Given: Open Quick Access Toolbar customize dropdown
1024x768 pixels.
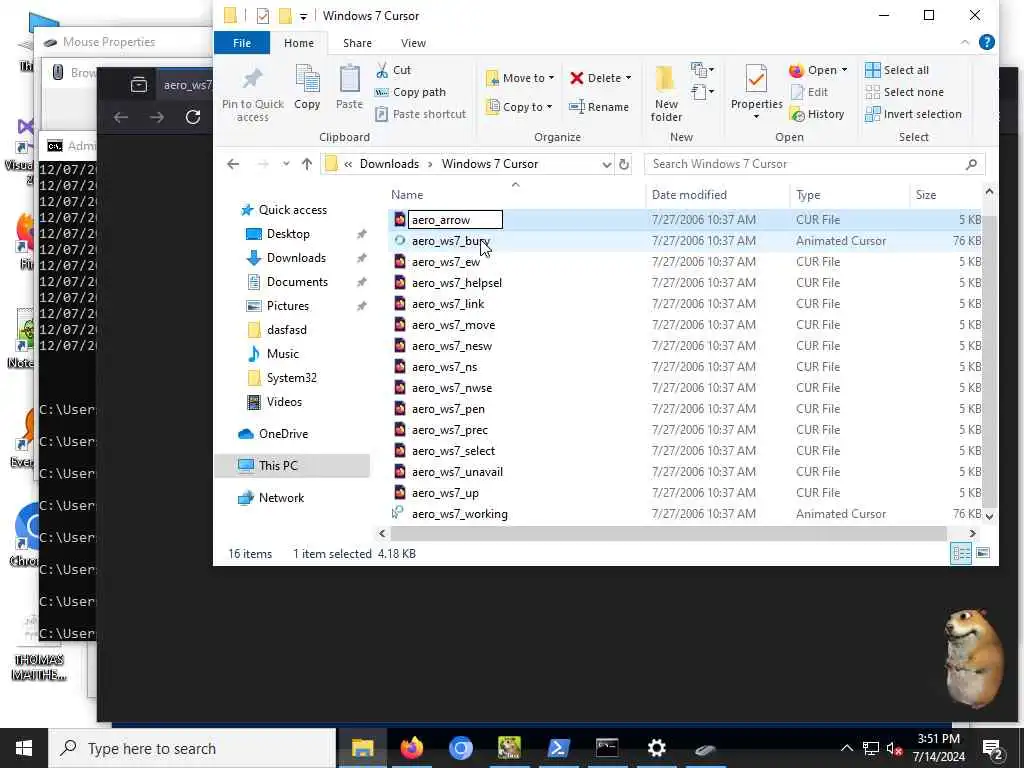Looking at the screenshot, I should click(x=303, y=16).
